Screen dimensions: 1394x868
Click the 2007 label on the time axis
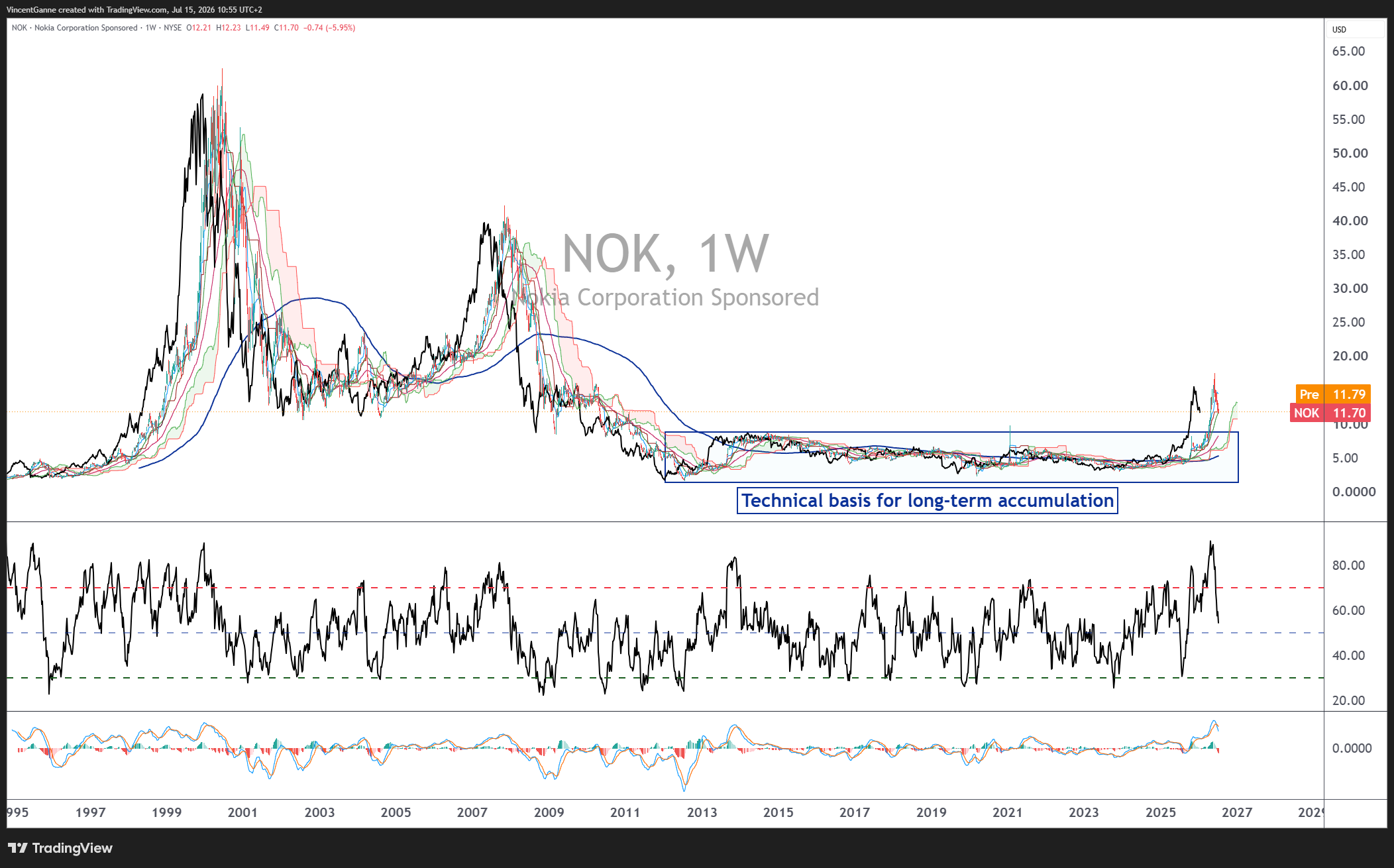pyautogui.click(x=472, y=812)
